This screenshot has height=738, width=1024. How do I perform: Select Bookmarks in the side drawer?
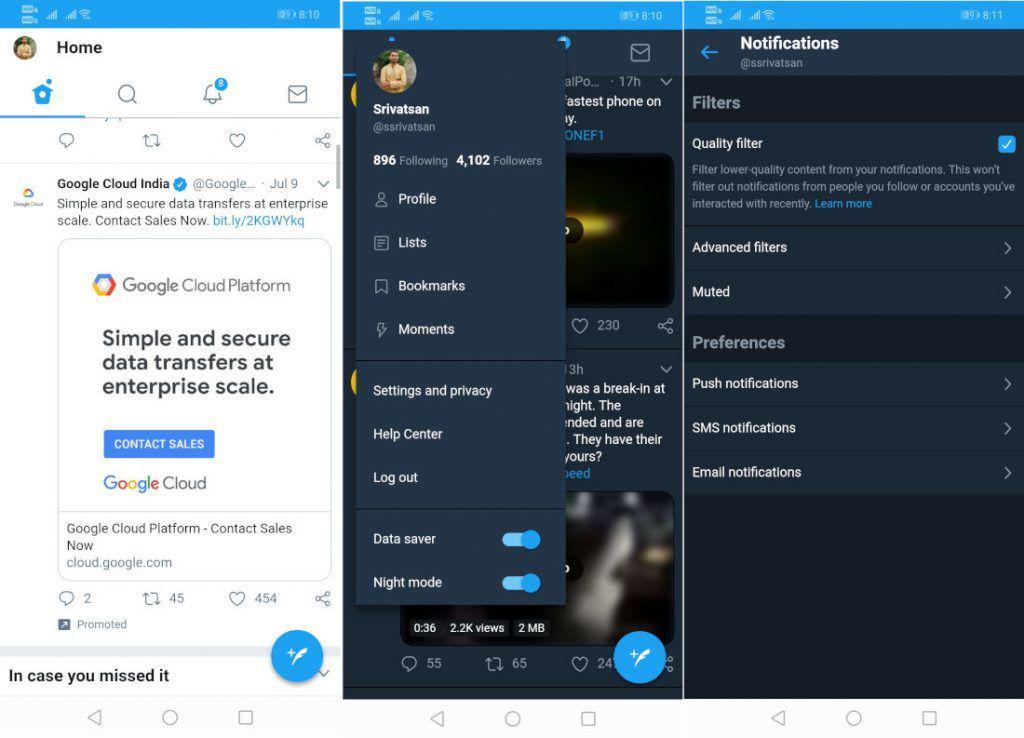click(x=431, y=286)
